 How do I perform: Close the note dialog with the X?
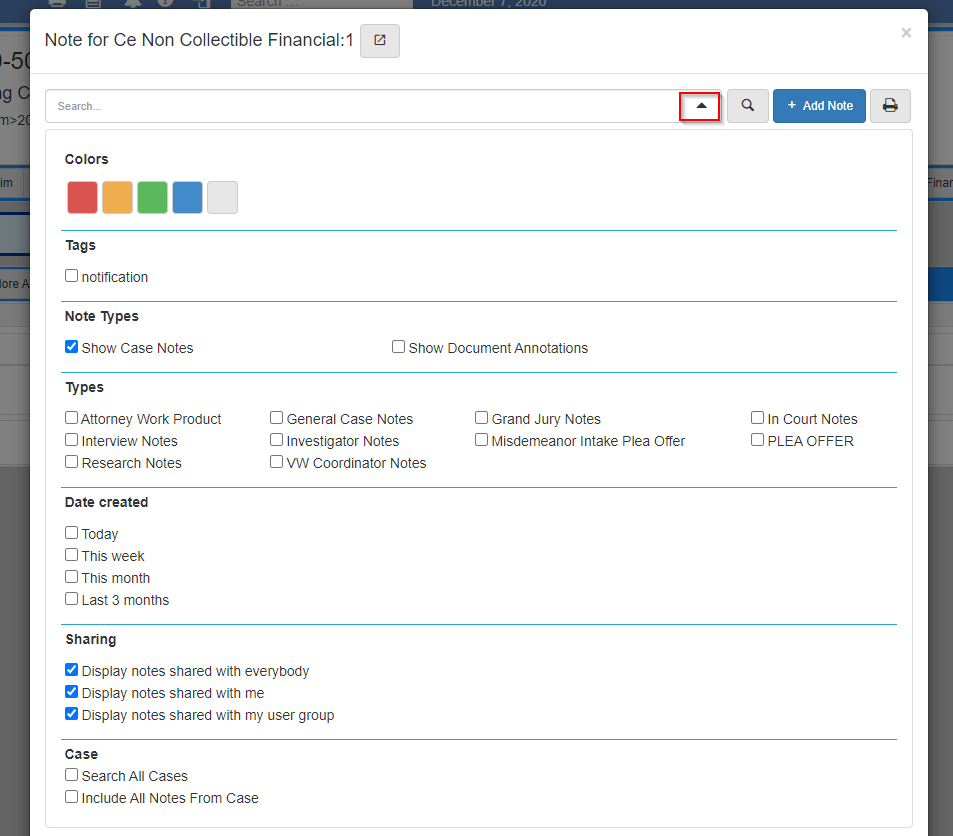[x=906, y=33]
